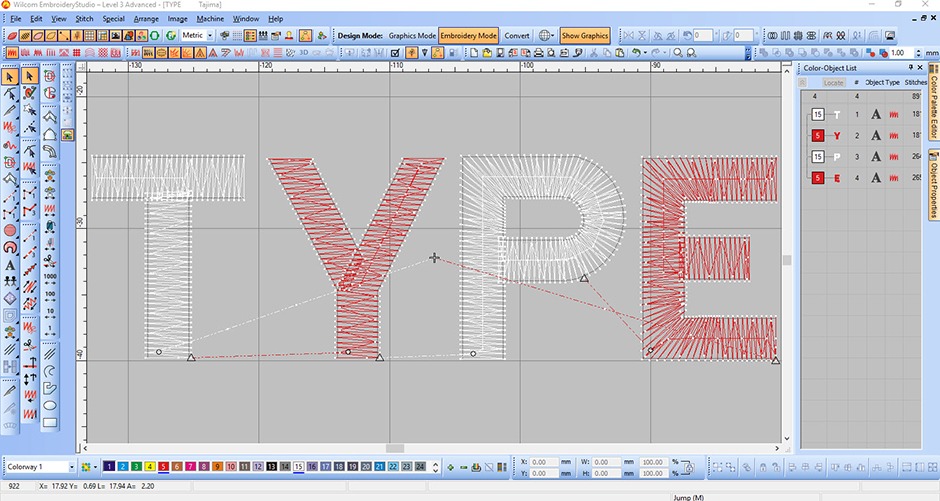Click the Convert button

[x=517, y=35]
